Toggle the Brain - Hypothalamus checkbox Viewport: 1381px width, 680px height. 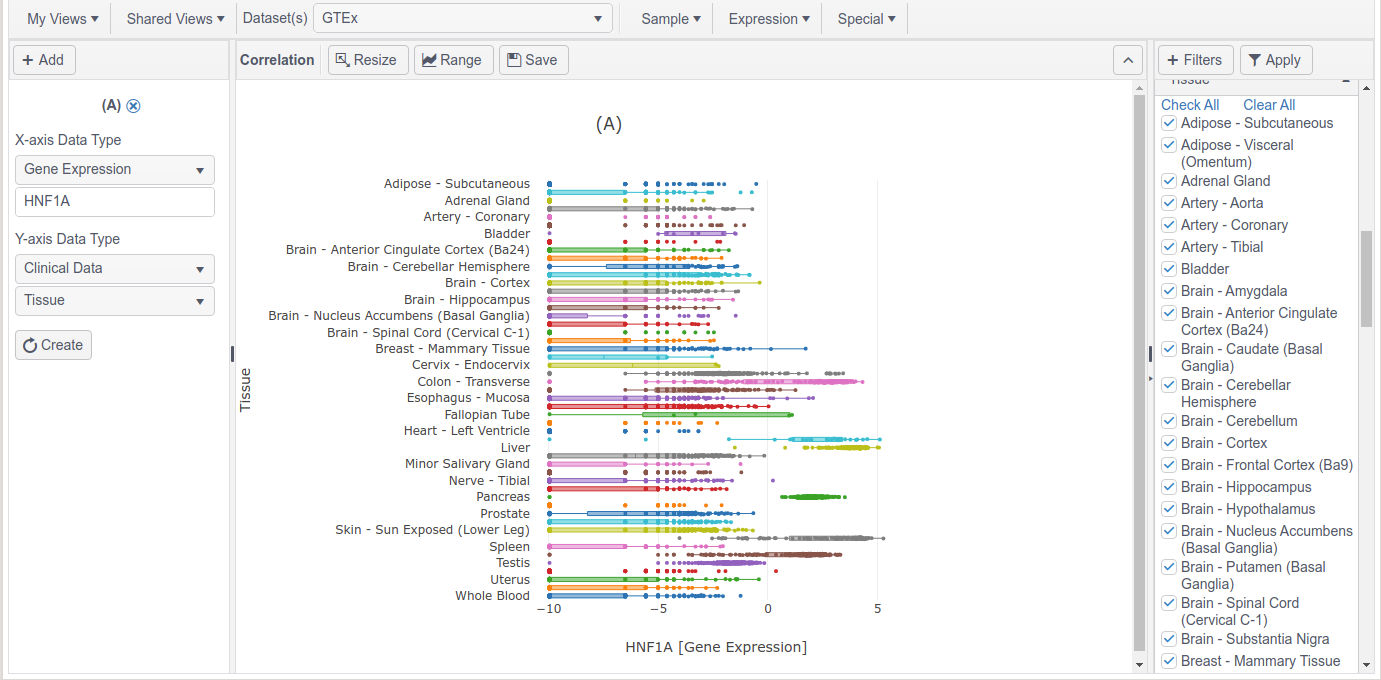[x=1168, y=509]
